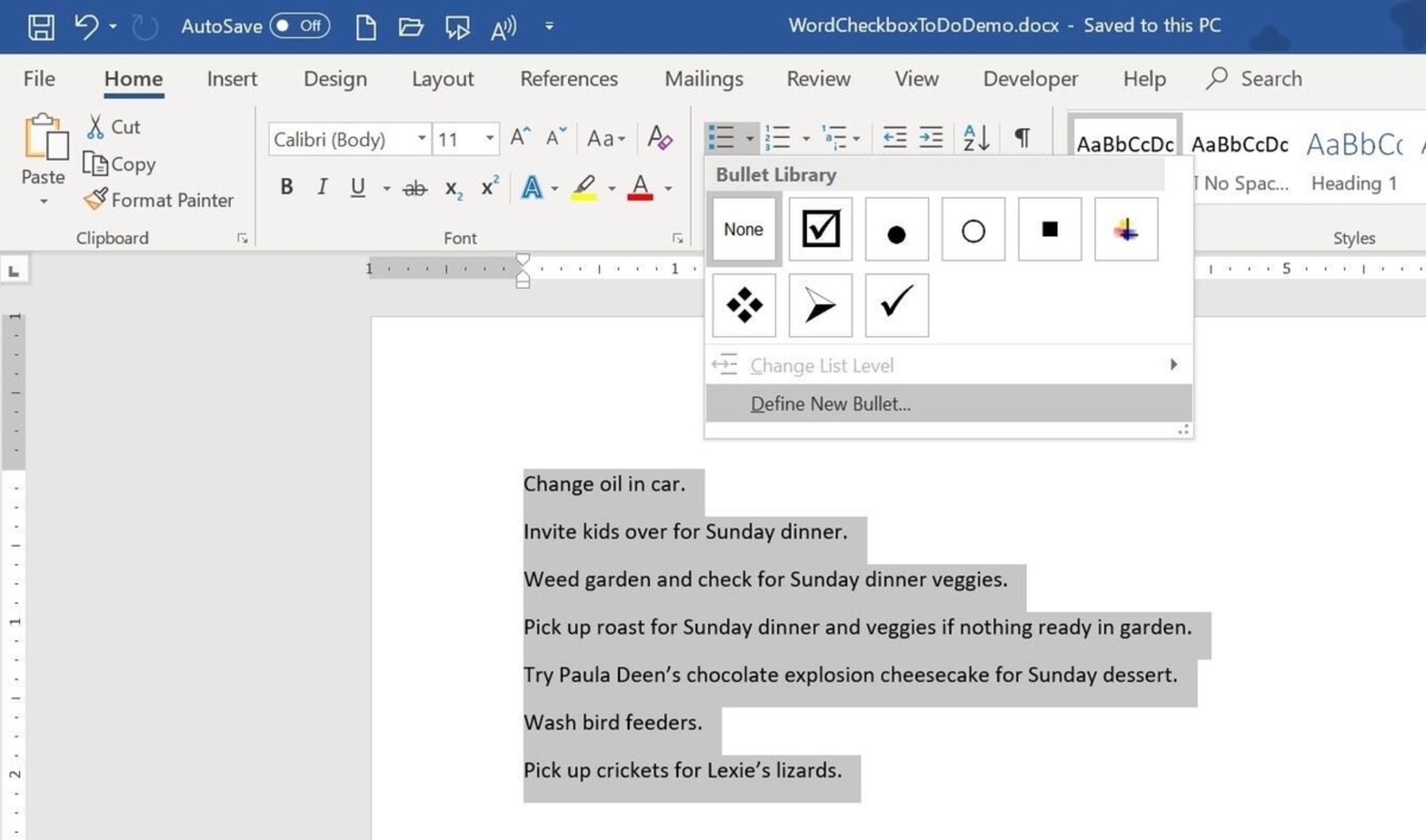1426x840 pixels.
Task: Enable the None bullet option
Action: click(x=743, y=228)
